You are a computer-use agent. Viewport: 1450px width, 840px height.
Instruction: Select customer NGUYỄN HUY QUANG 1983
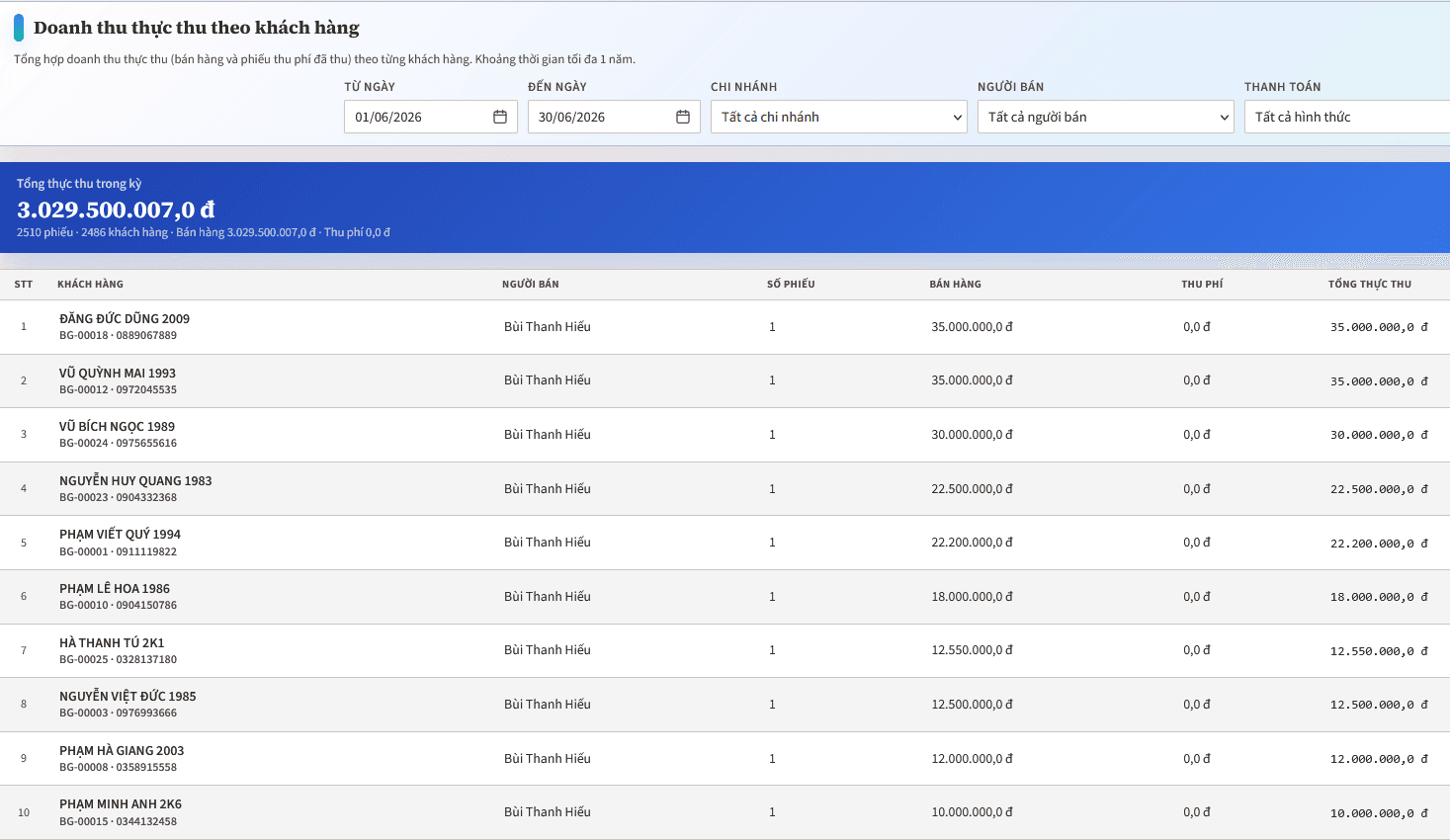(x=135, y=480)
